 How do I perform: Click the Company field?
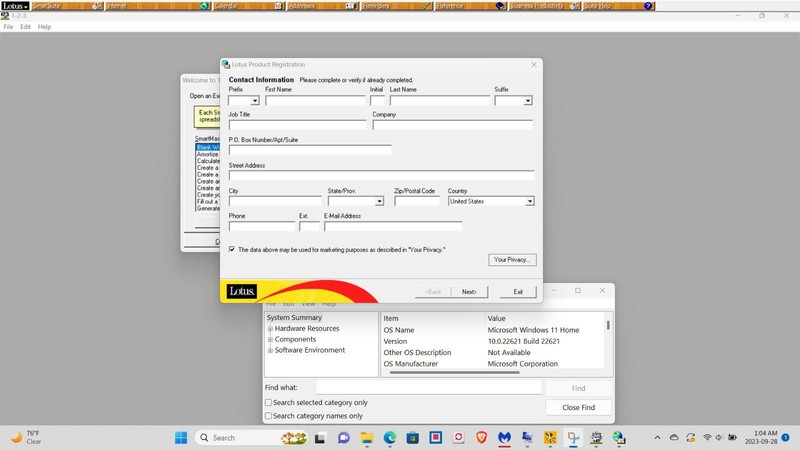point(453,125)
